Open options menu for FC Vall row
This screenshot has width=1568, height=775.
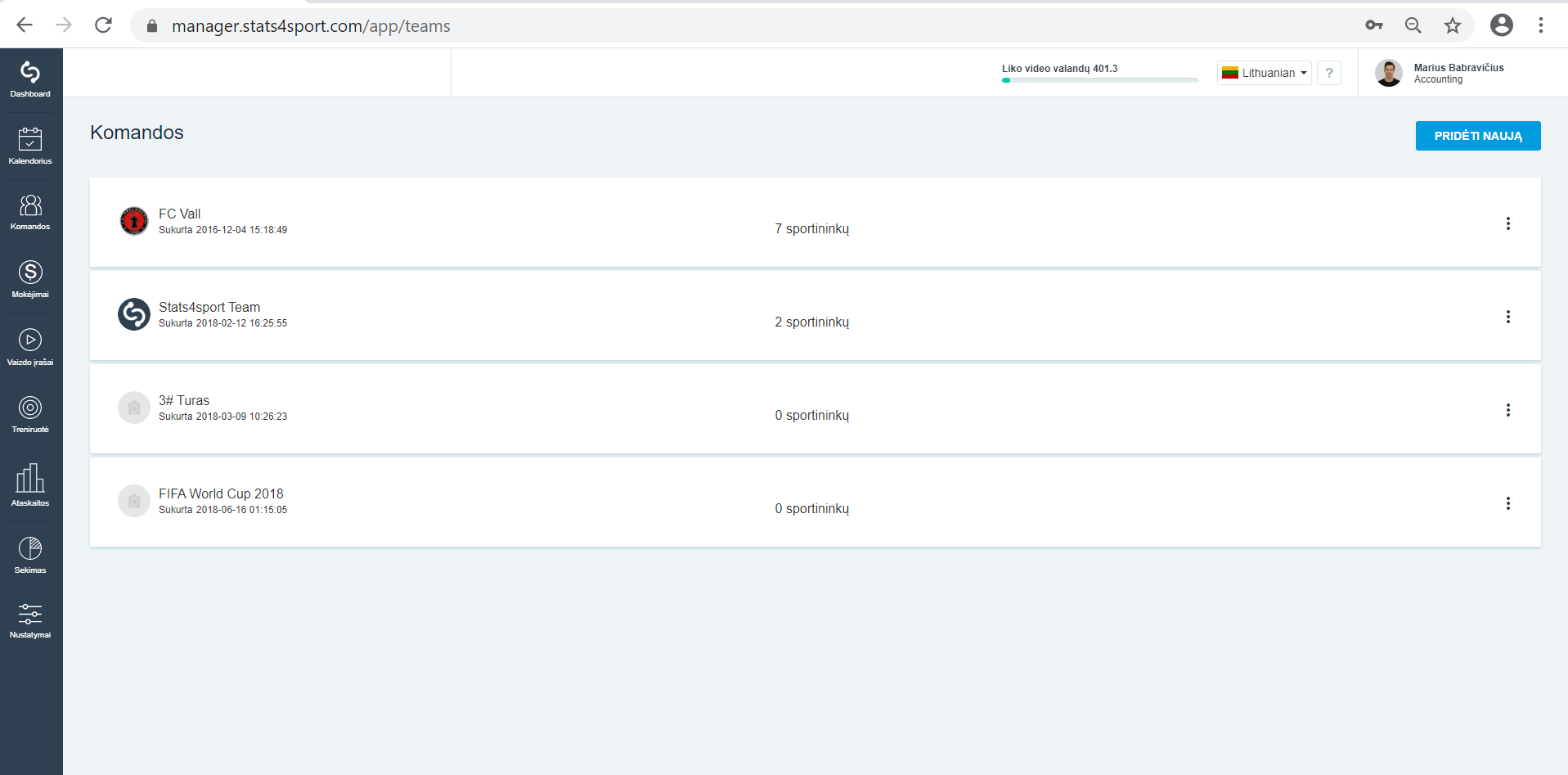1508,223
